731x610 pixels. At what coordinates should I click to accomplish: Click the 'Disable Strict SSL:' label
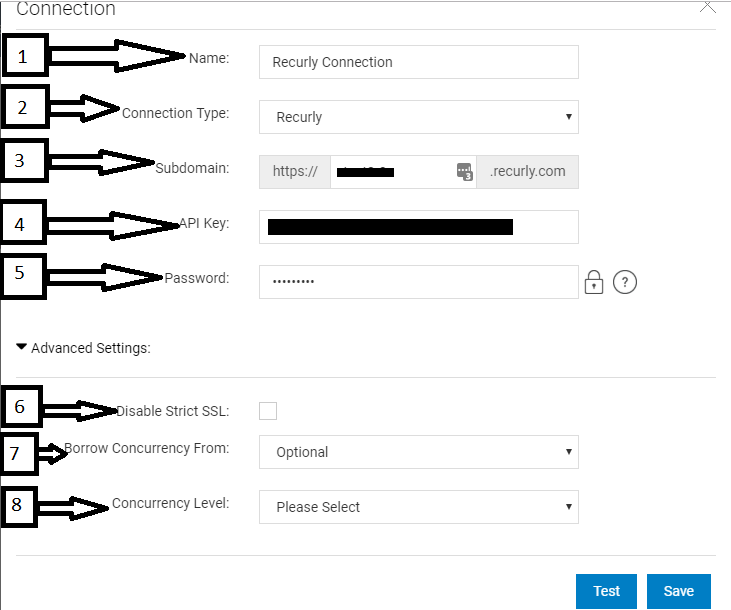coord(172,411)
